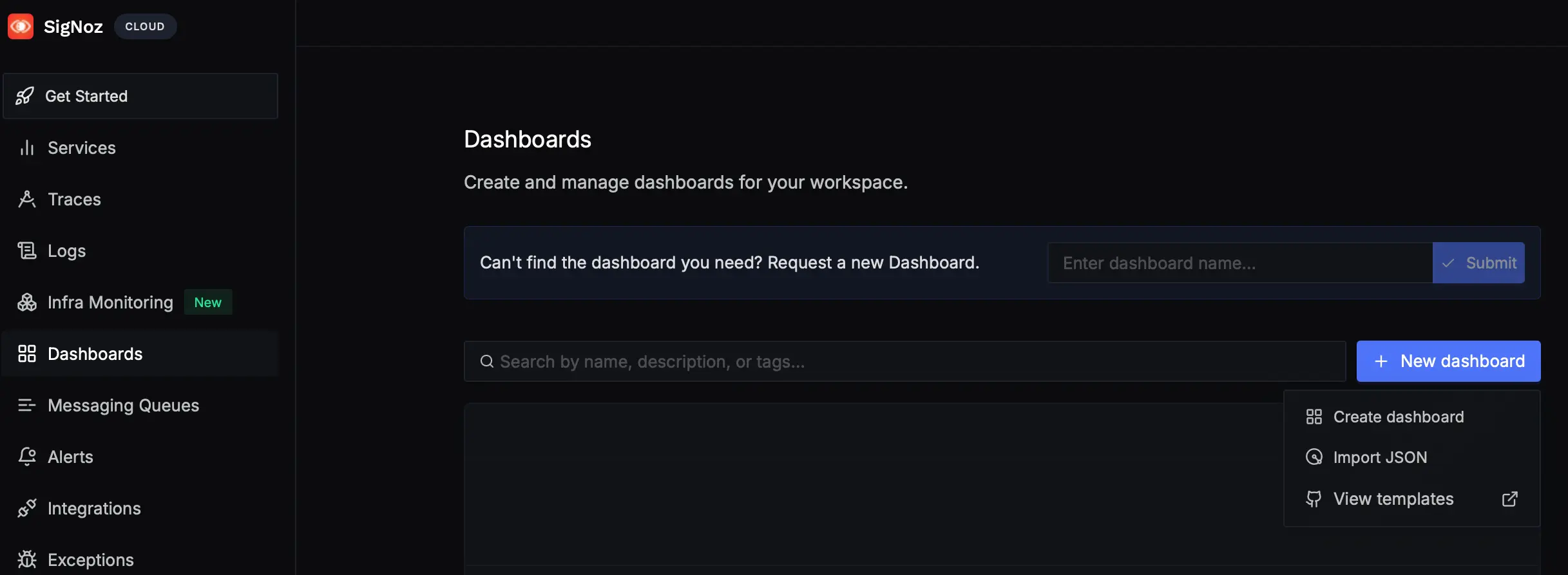Click the Services bar chart icon
1568x575 pixels.
pyautogui.click(x=27, y=147)
